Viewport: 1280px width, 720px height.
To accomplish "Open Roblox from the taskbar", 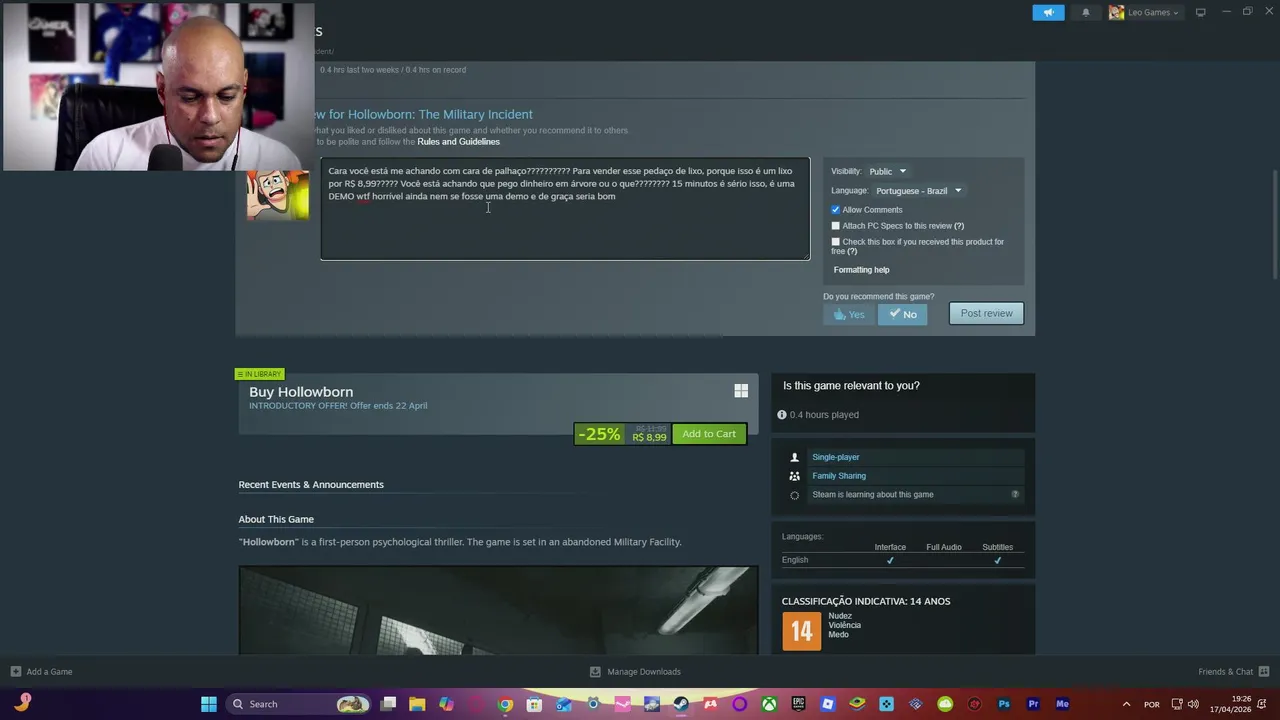I will point(827,704).
